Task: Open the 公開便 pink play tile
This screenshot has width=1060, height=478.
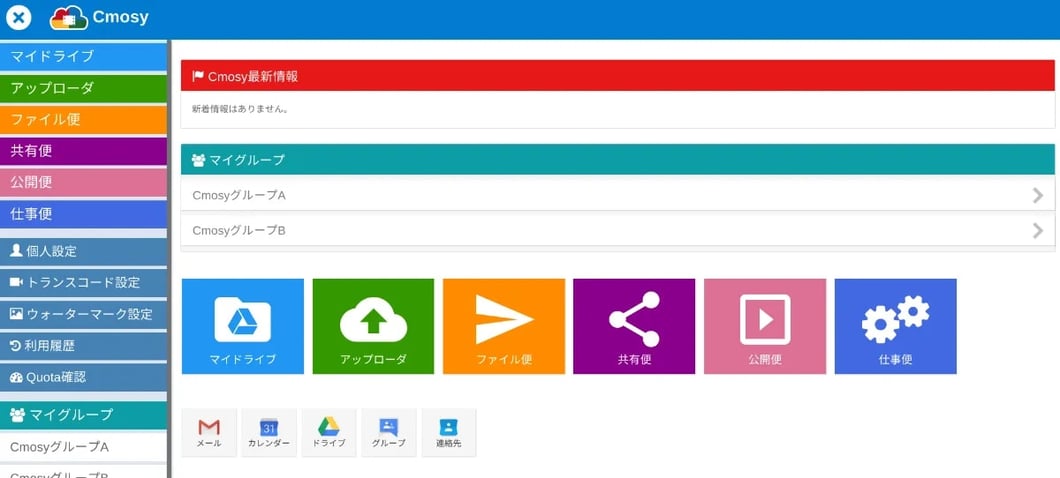Action: (x=765, y=326)
